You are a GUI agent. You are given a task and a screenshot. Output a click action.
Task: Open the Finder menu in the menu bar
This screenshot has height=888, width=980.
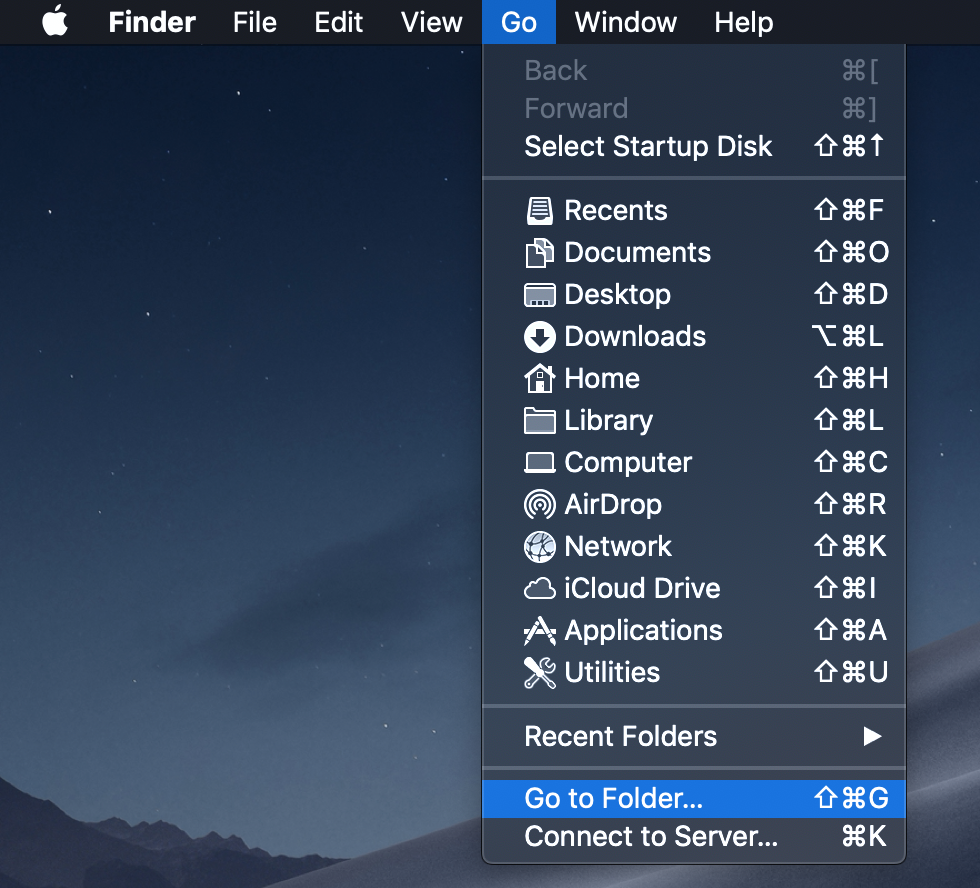[151, 22]
